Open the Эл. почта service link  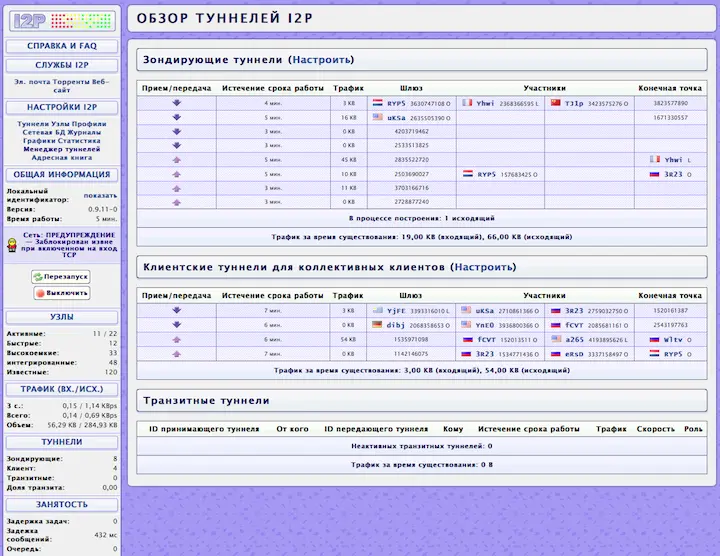click(32, 82)
